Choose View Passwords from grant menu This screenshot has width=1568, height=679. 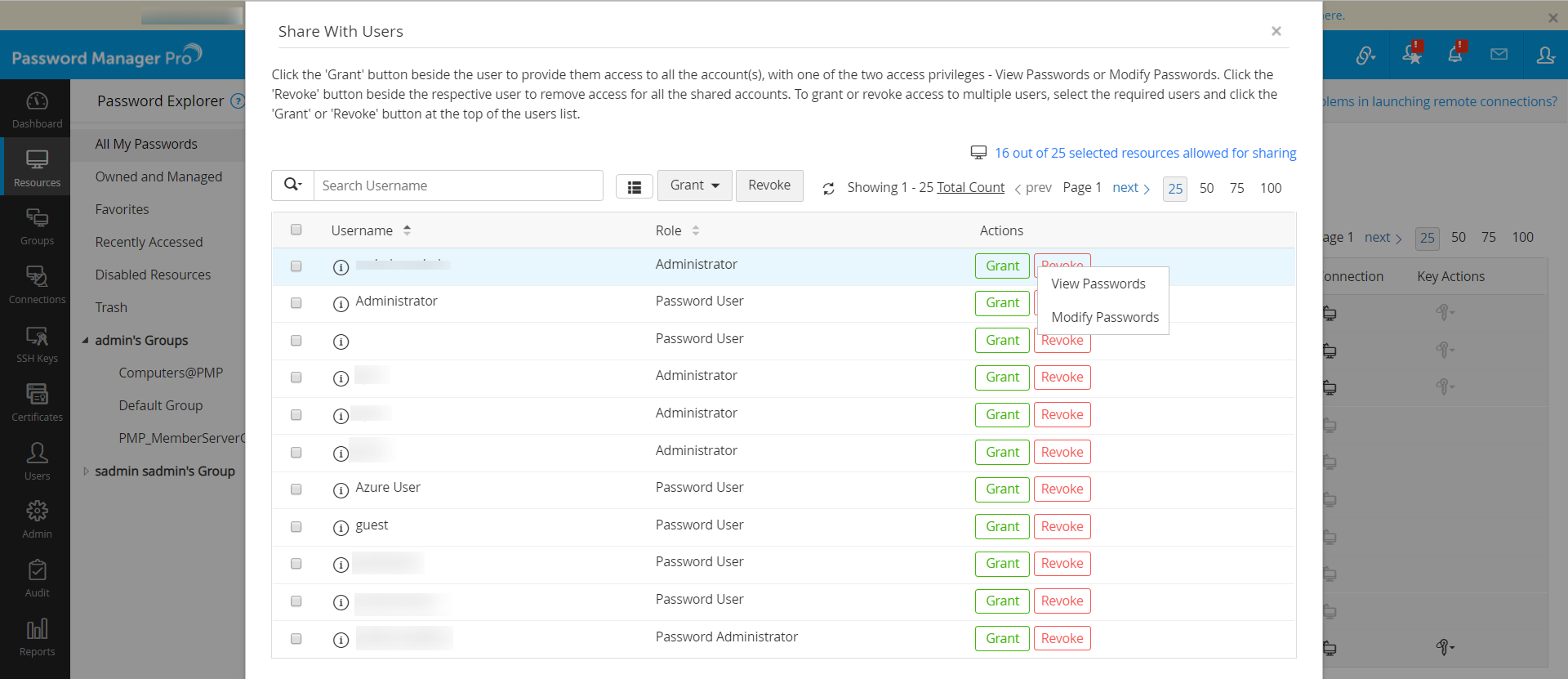1098,284
